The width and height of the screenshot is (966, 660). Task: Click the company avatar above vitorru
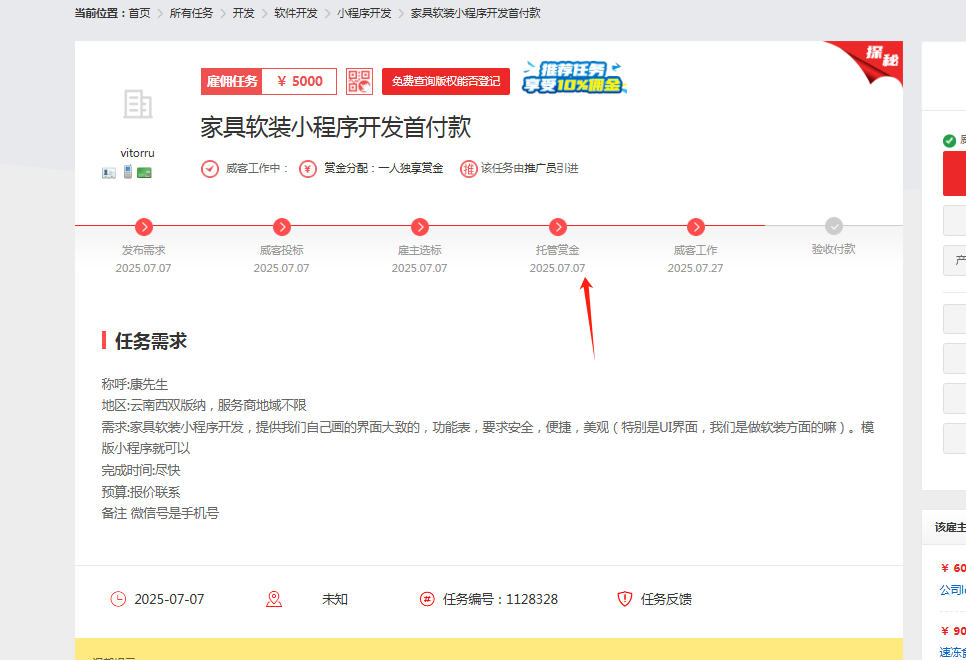(x=138, y=105)
